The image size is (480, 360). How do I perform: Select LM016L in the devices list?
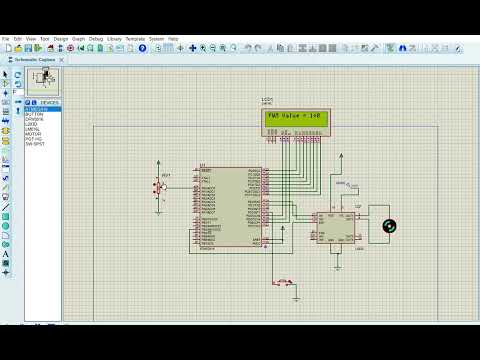pos(32,129)
